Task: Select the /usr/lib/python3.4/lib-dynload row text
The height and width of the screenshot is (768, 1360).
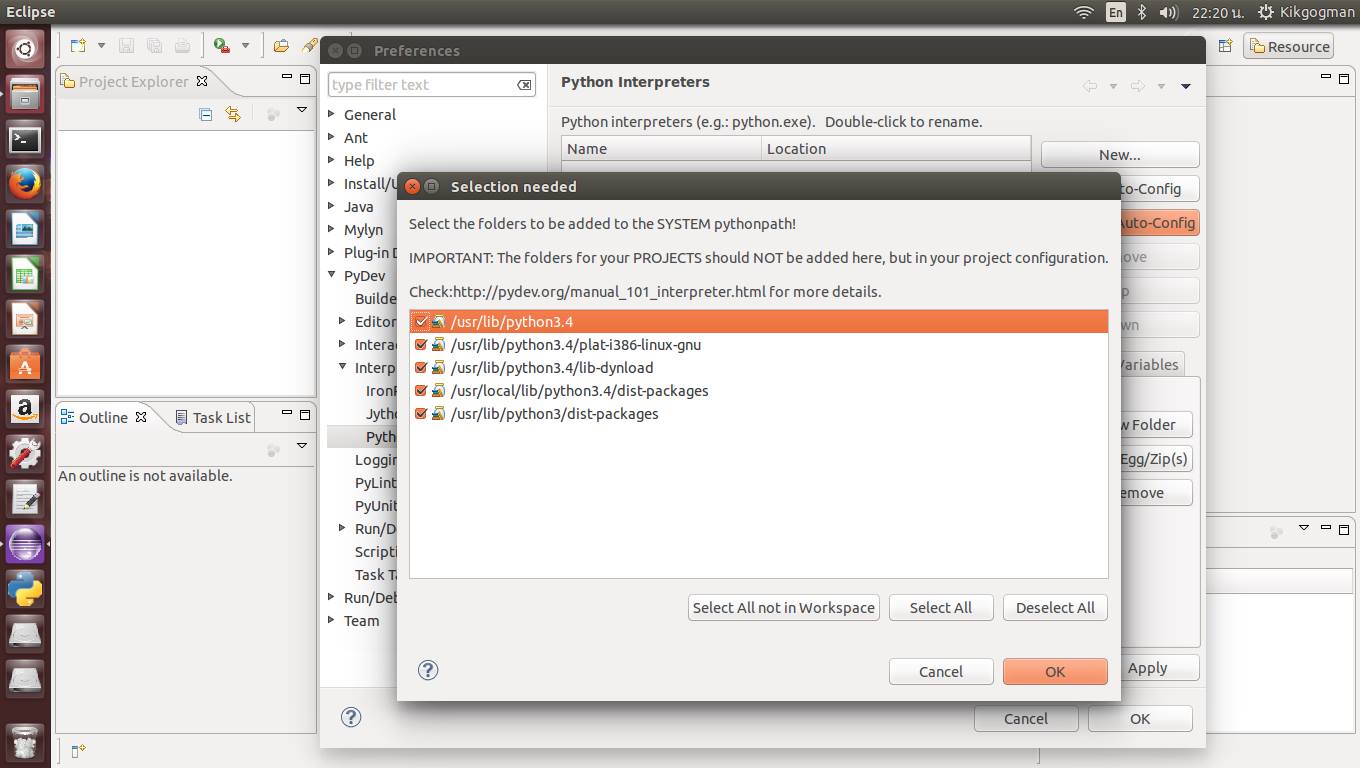Action: [552, 368]
